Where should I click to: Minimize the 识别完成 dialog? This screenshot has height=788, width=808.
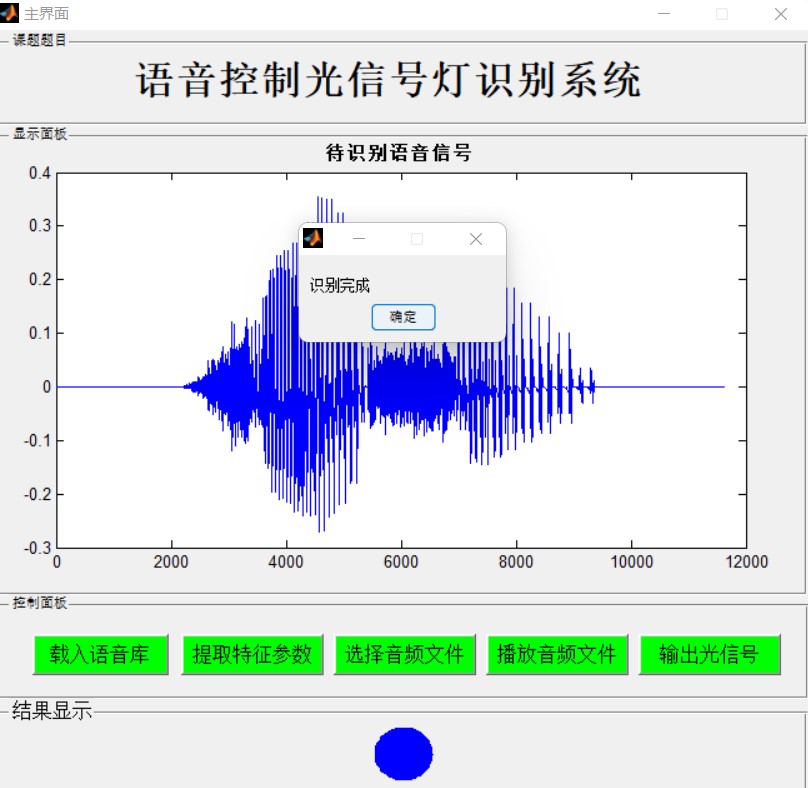(x=359, y=239)
